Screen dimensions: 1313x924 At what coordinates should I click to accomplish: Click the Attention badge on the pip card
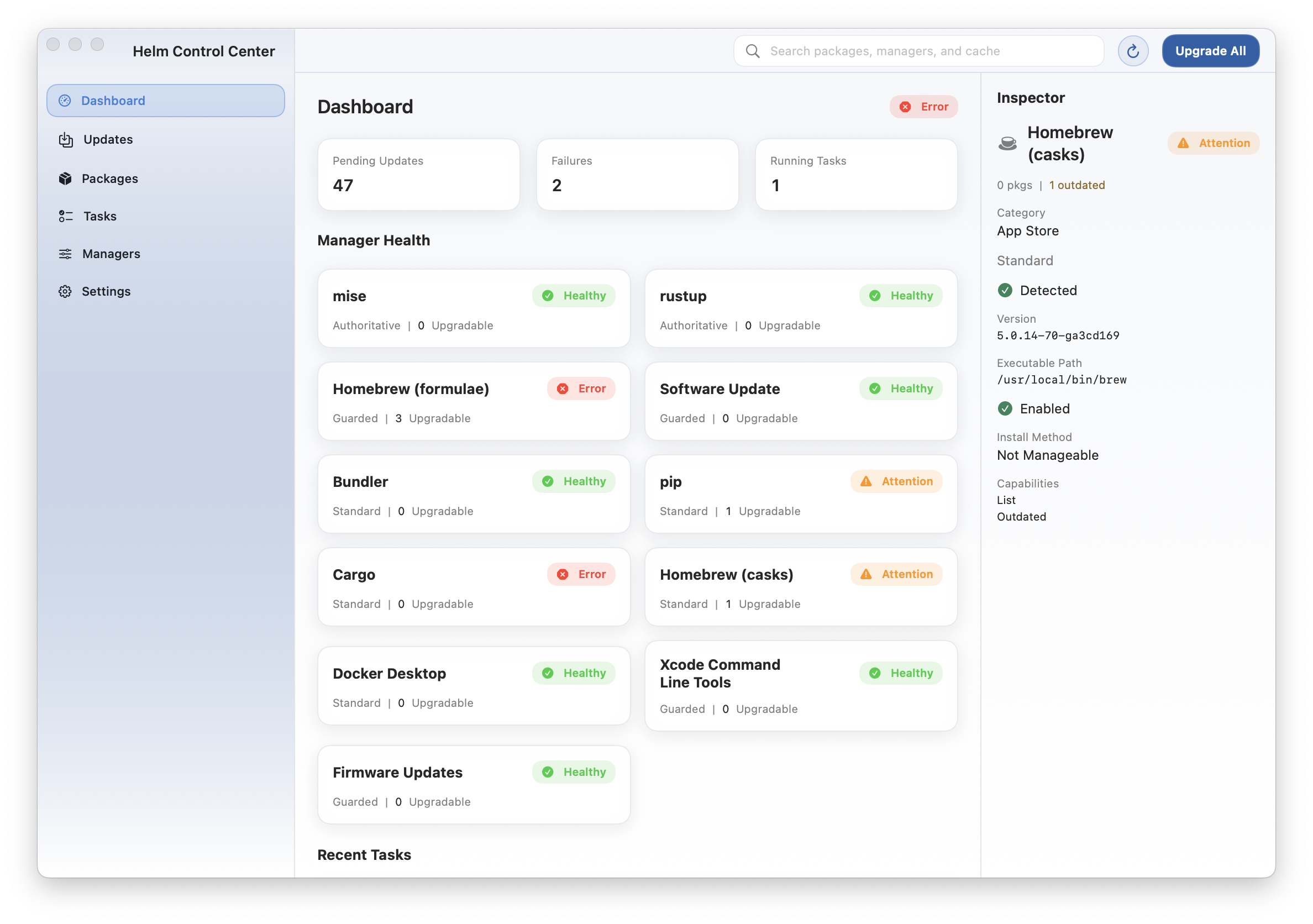click(896, 481)
